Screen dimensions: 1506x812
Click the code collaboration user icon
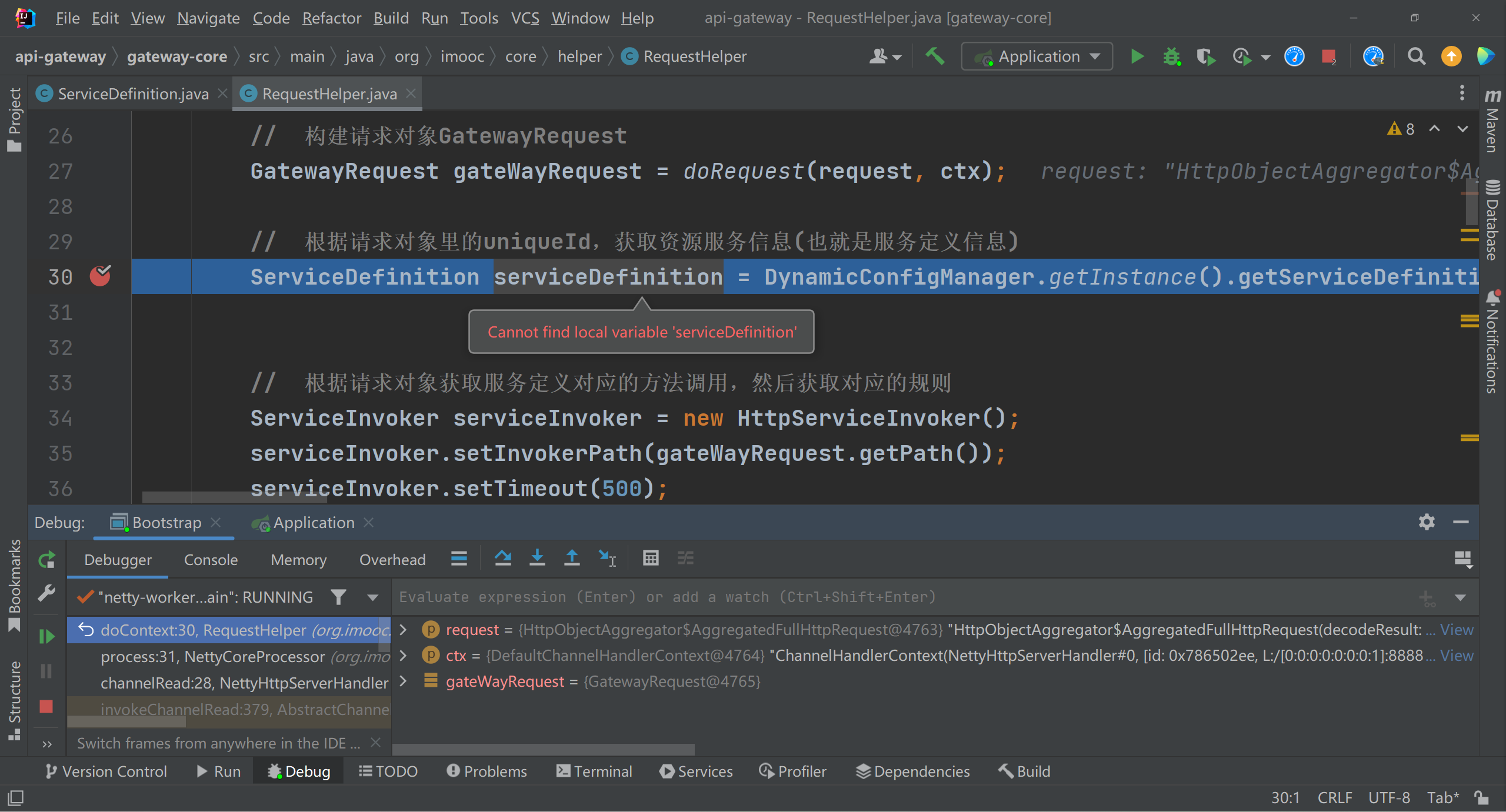[x=885, y=56]
